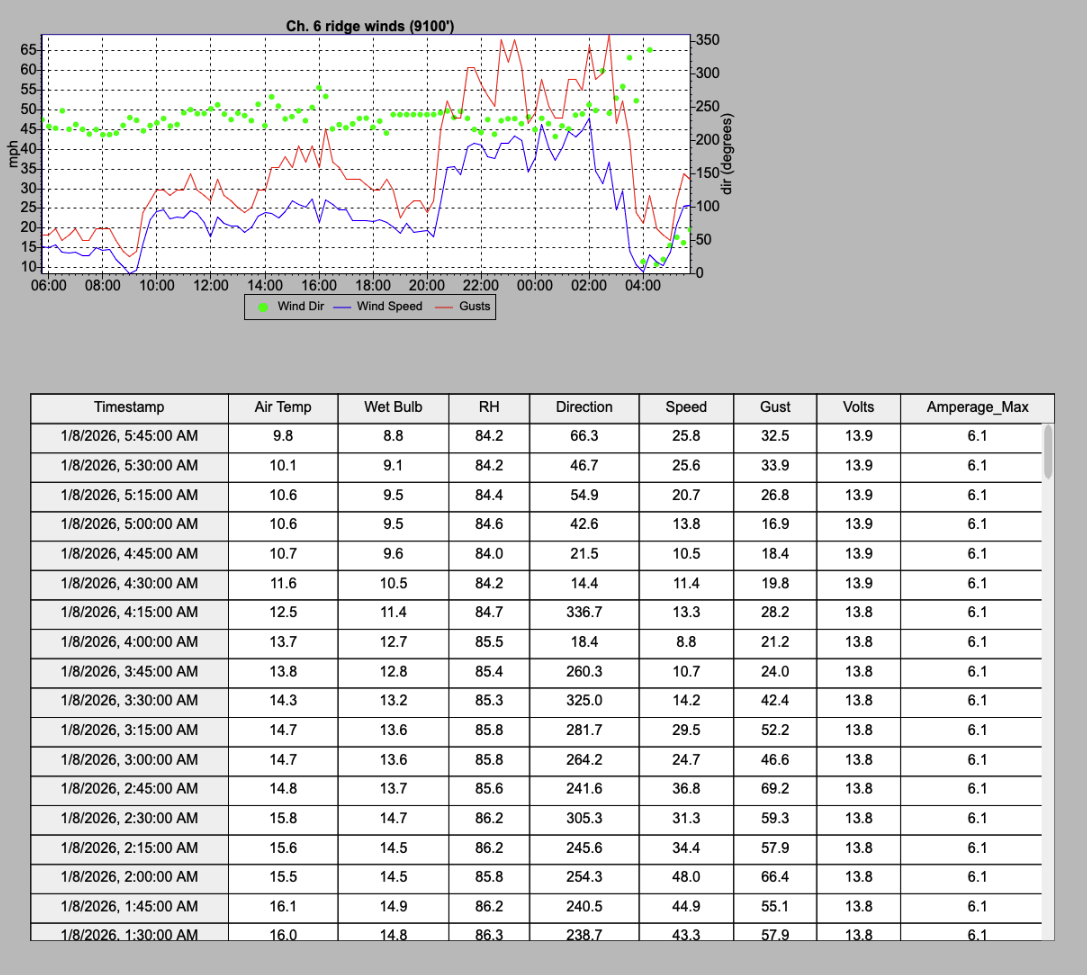Click the Amperage_Max column header

(977, 407)
